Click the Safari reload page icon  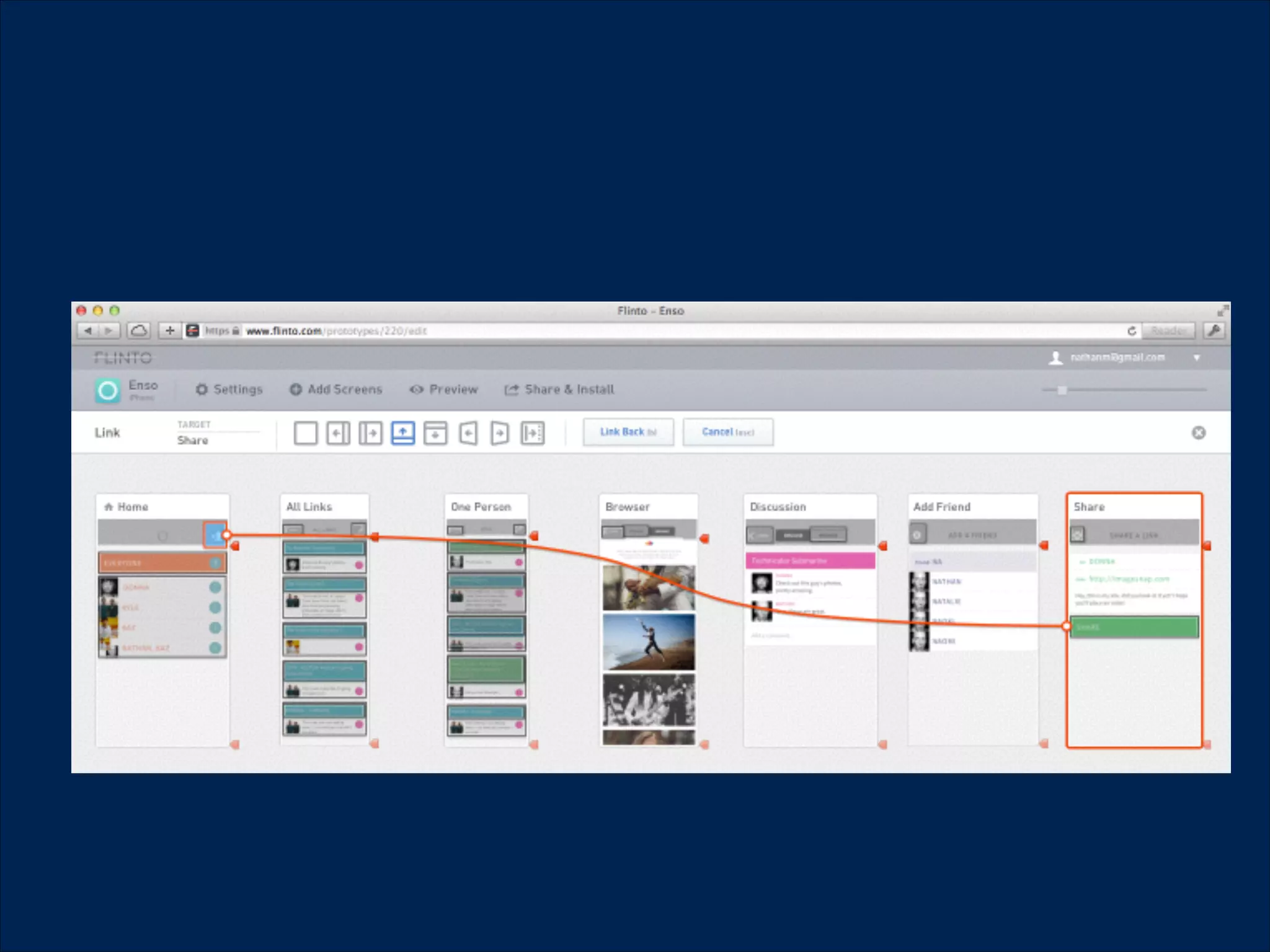(1132, 331)
